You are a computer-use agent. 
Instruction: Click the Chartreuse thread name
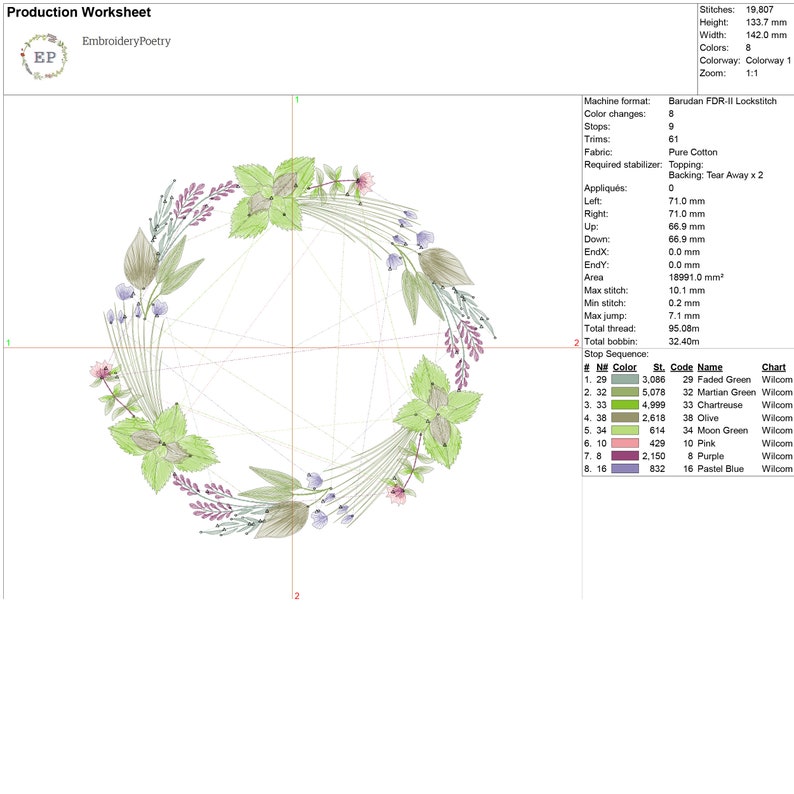[720, 405]
